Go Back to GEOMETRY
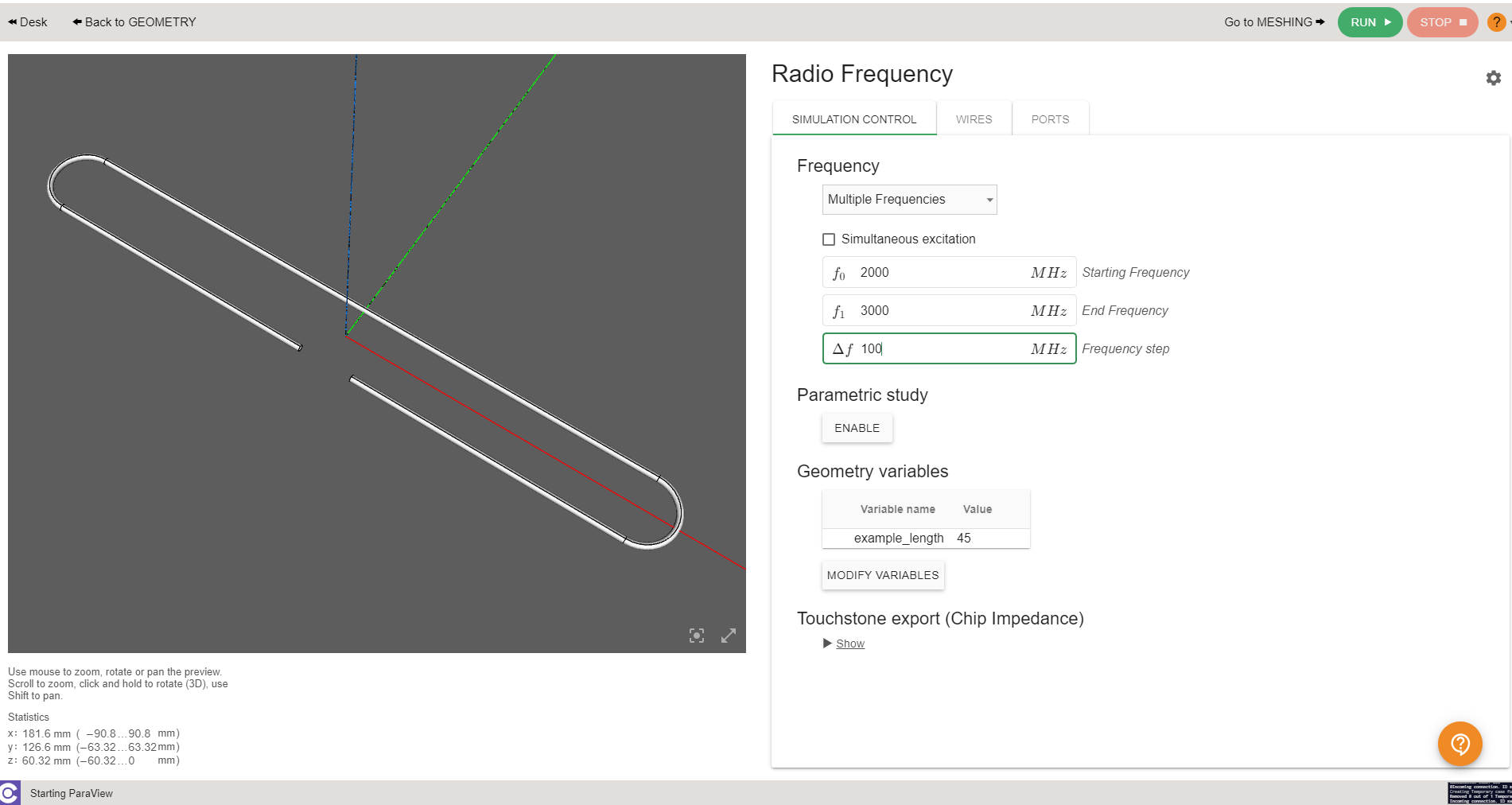The height and width of the screenshot is (805, 1512). pos(134,22)
